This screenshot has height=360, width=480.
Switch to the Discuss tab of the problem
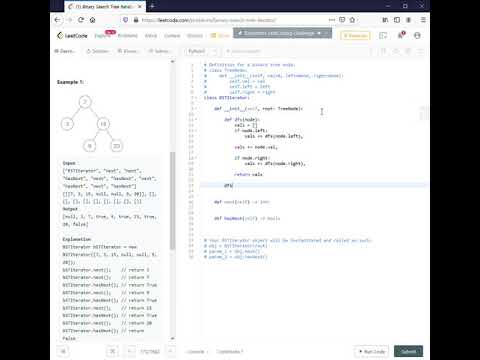click(128, 51)
